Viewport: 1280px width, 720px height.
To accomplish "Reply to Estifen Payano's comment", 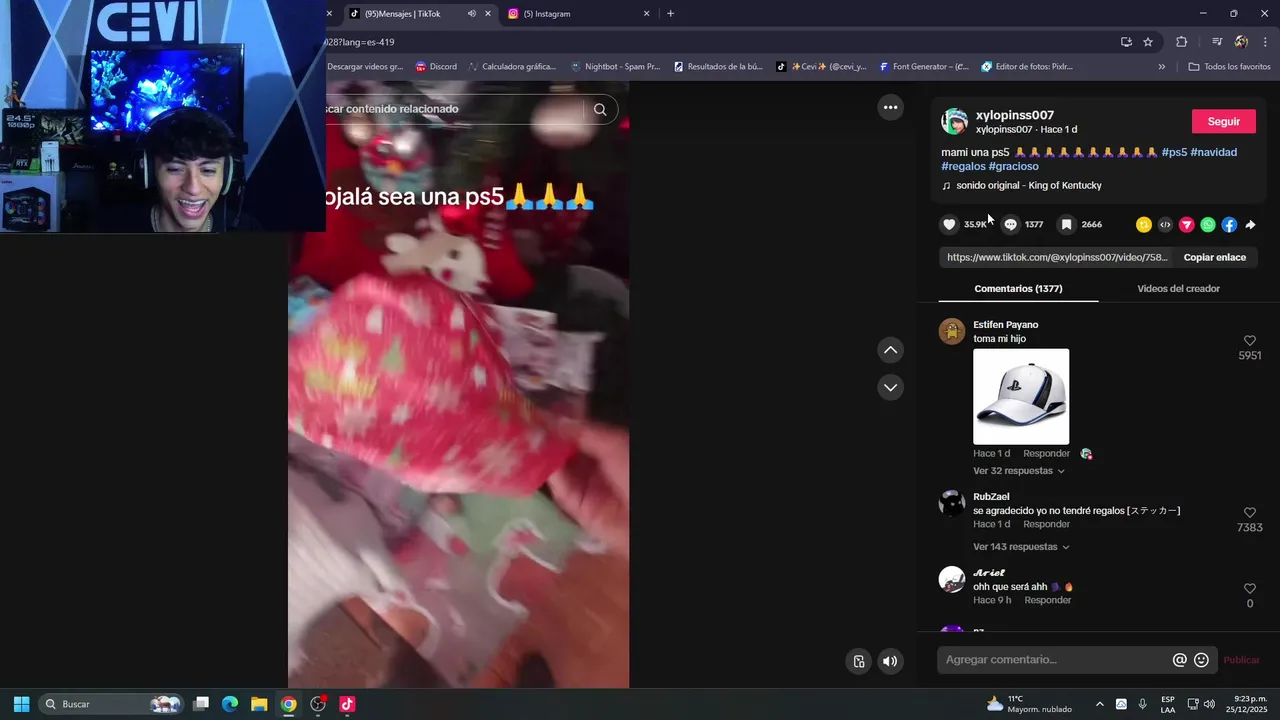I will tap(1046, 454).
